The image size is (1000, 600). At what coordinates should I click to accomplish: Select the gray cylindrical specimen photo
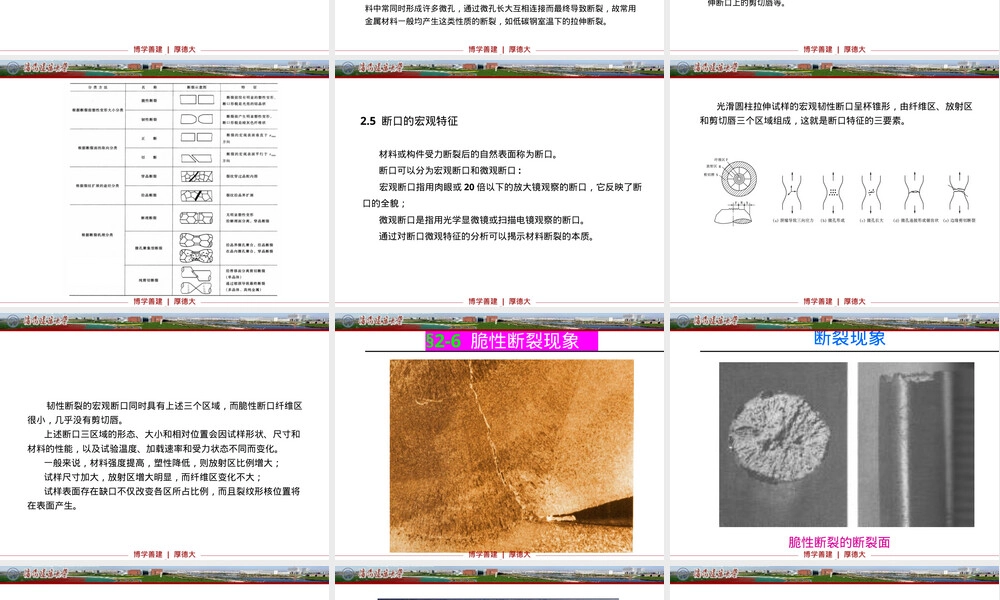pyautogui.click(x=916, y=444)
